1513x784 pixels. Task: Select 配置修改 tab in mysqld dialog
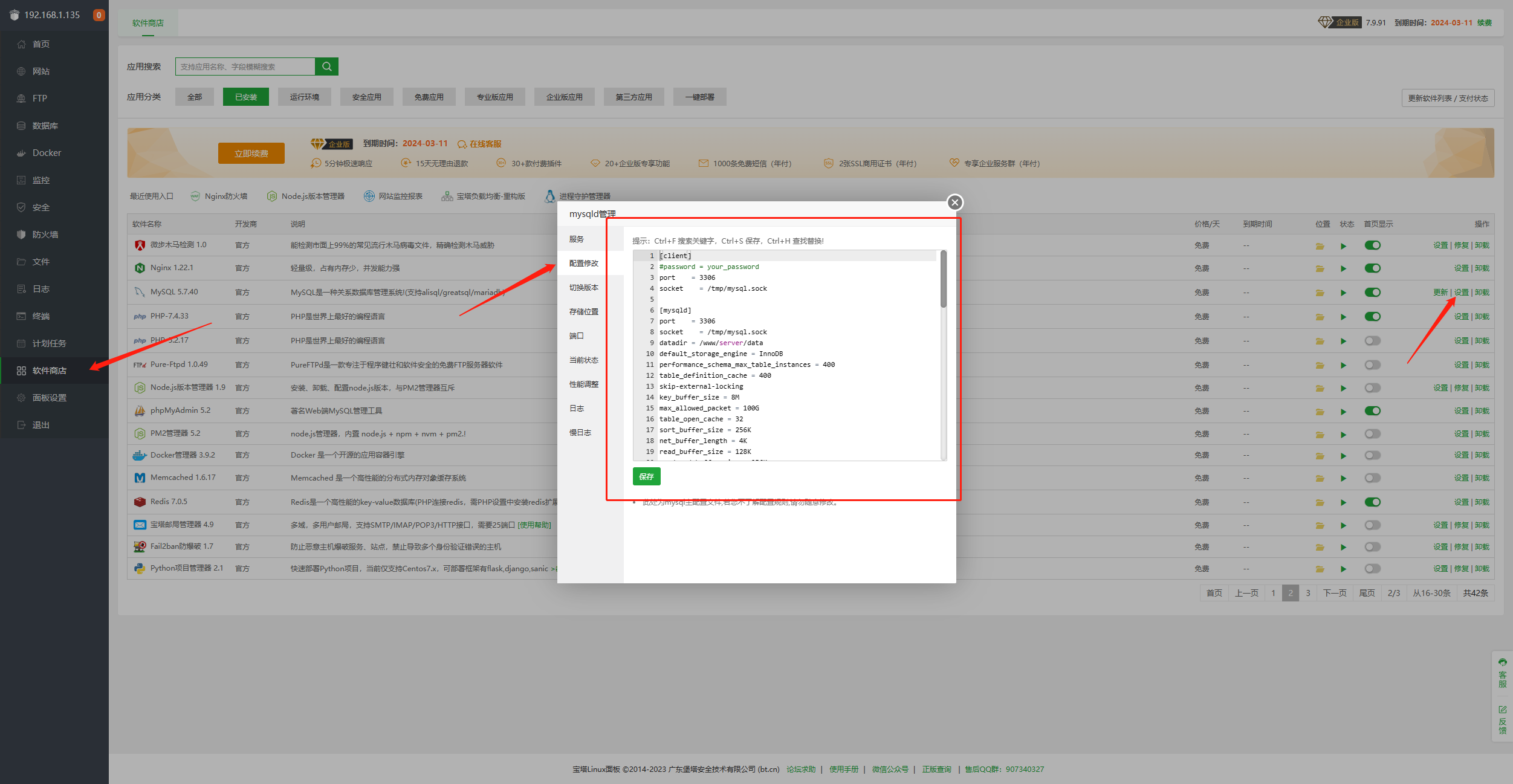tap(590, 264)
